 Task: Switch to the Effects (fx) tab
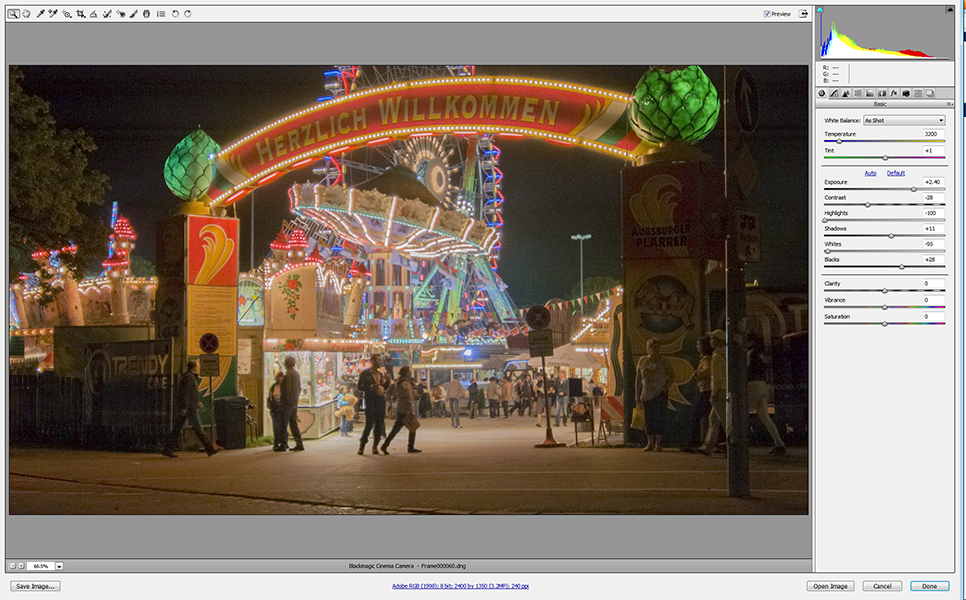894,94
